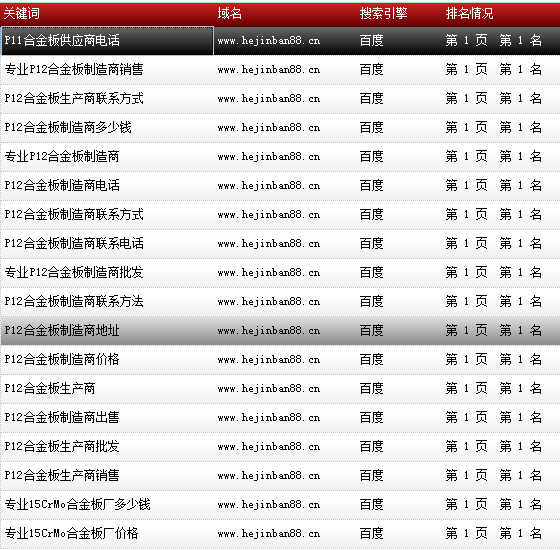Click the 搜索引擎 column header
The height and width of the screenshot is (550, 560).
[x=383, y=14]
